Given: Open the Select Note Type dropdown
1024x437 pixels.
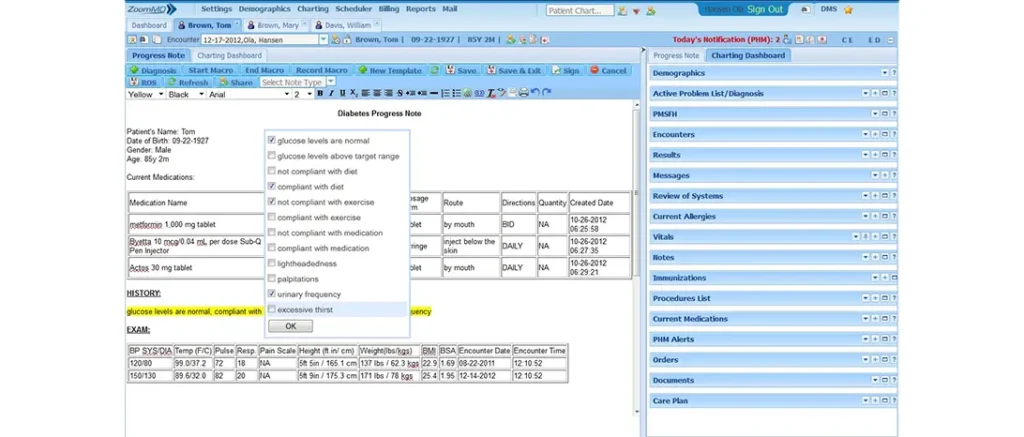Looking at the screenshot, I should 330,82.
